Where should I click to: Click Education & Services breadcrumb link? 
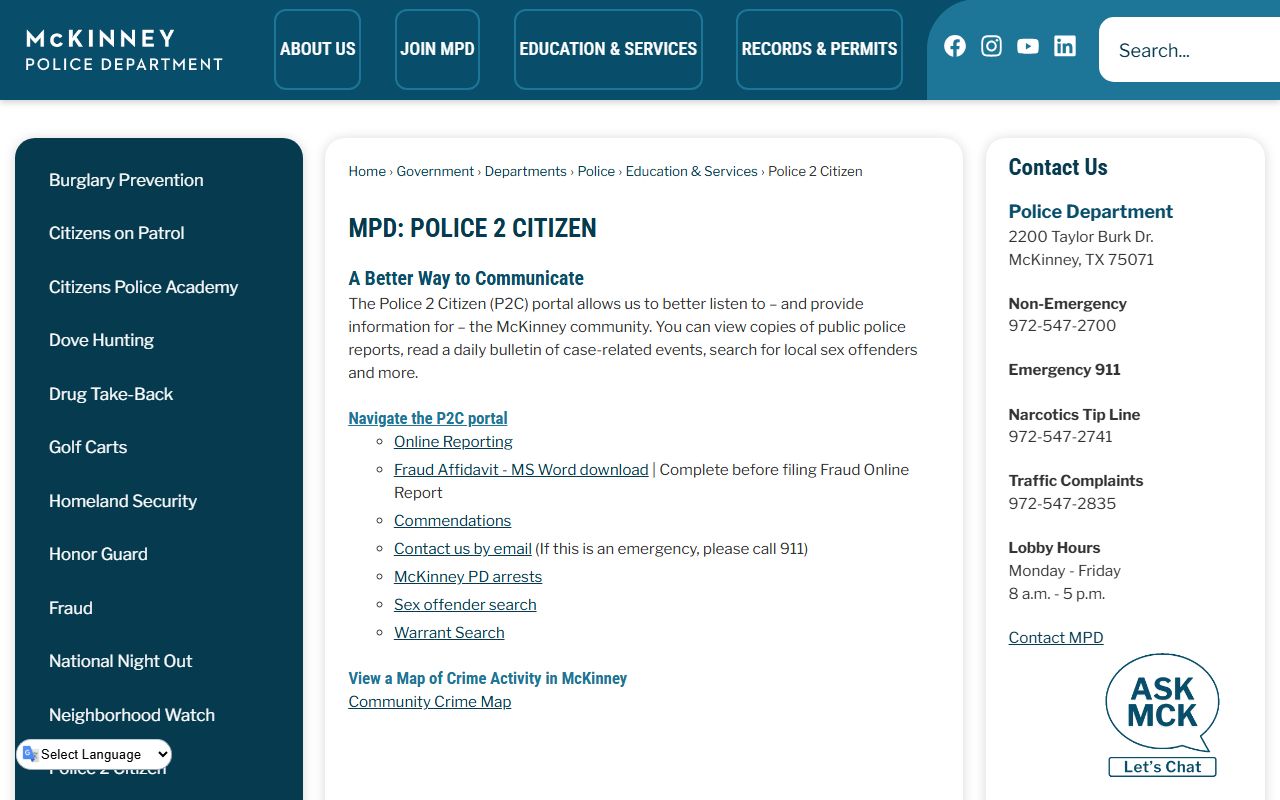coord(692,171)
